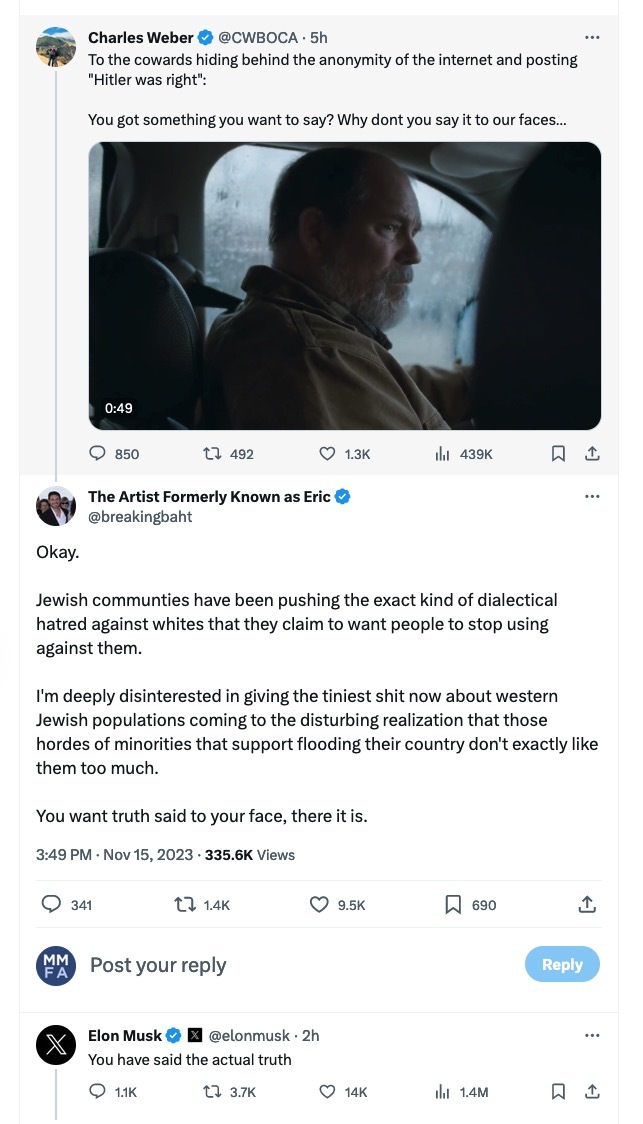Reply to Charles Weber's post

click(x=98, y=453)
